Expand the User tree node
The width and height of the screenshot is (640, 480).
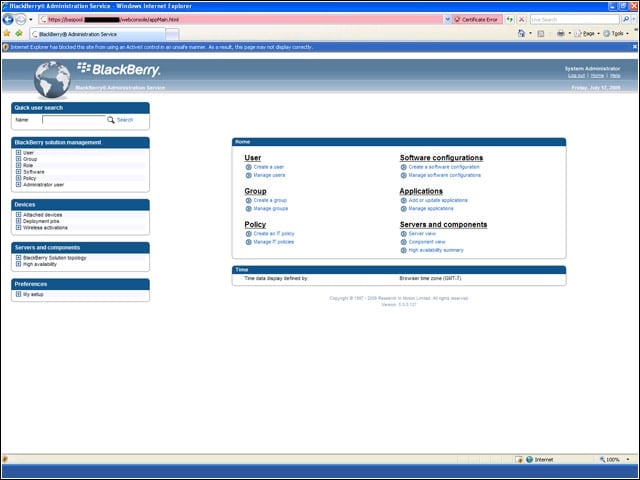(18, 153)
